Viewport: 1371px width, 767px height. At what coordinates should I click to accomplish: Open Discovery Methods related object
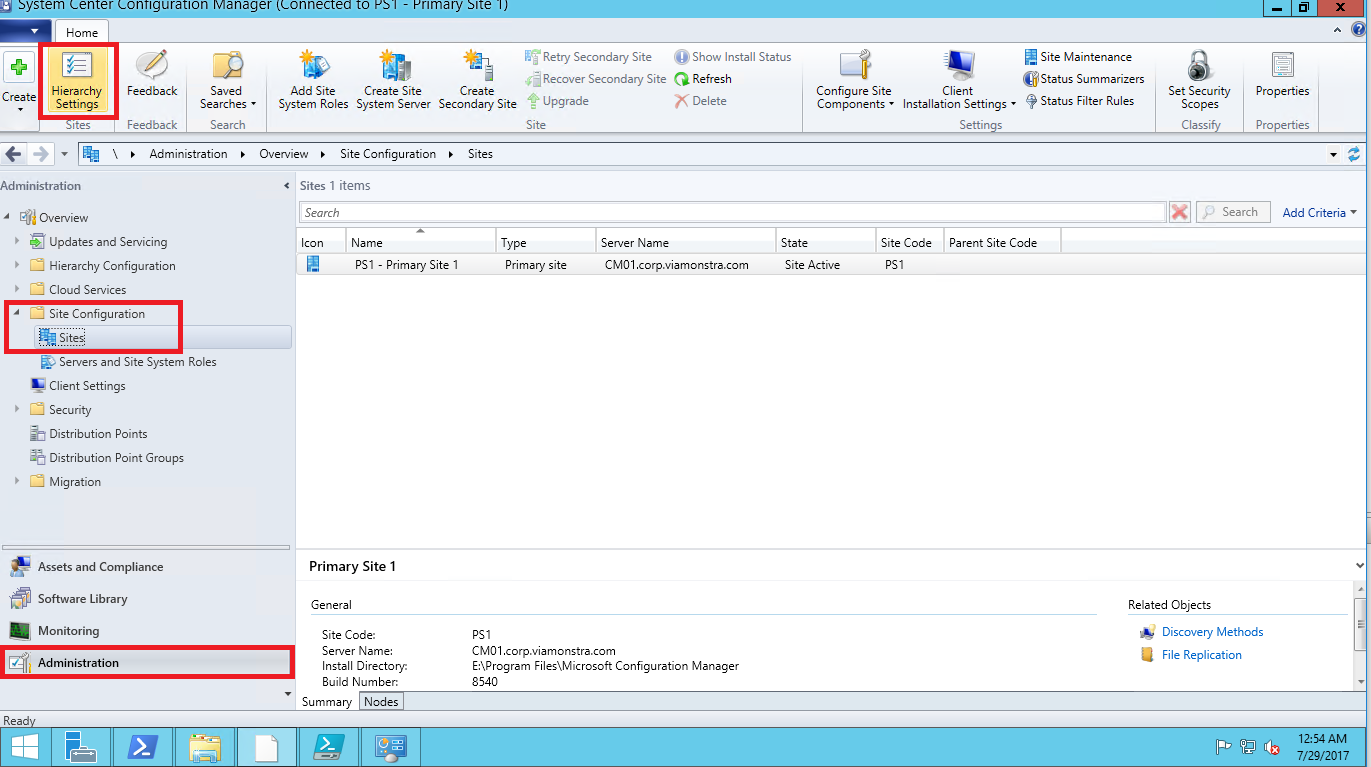[x=1212, y=632]
